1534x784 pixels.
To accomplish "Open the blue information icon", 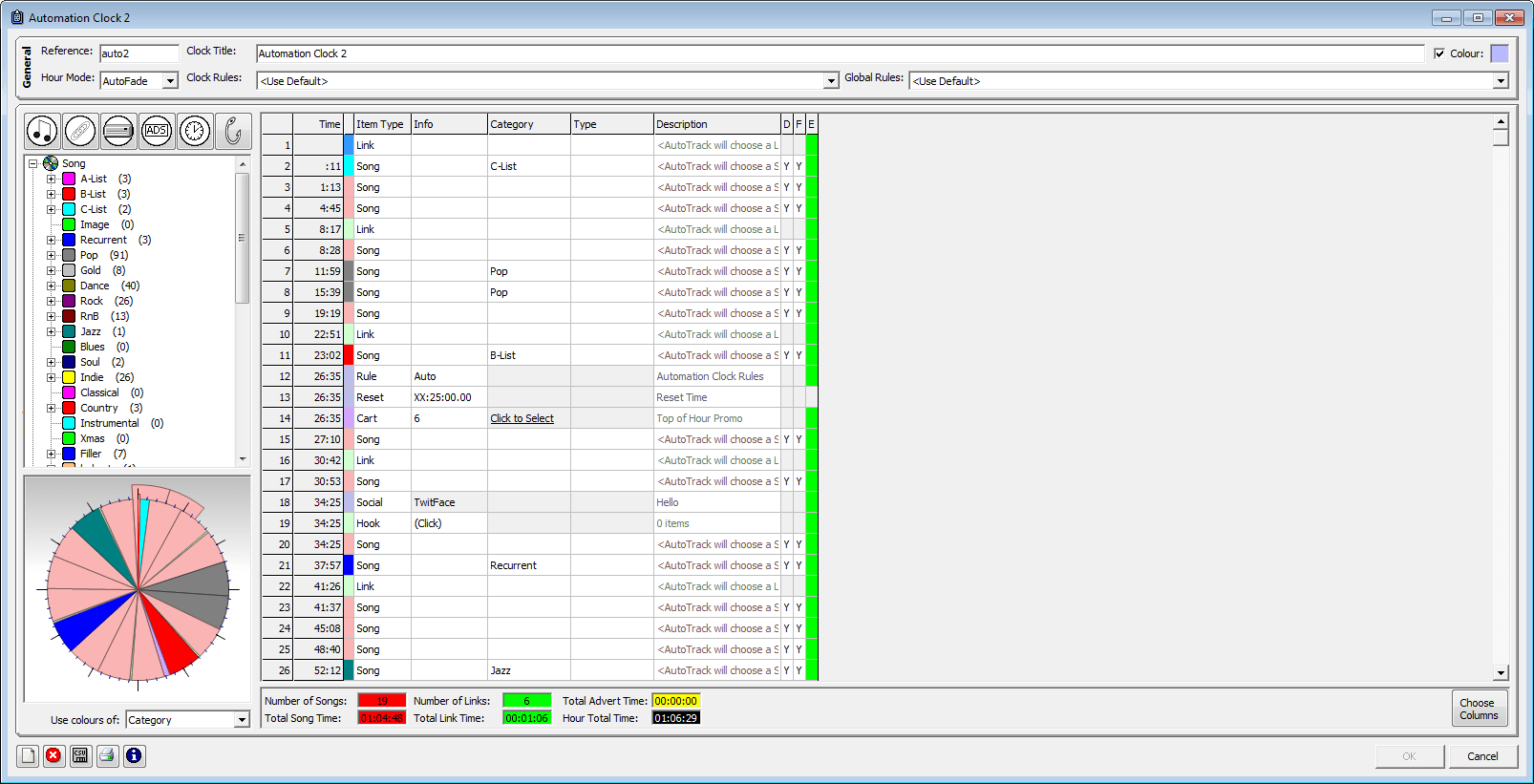I will (134, 755).
